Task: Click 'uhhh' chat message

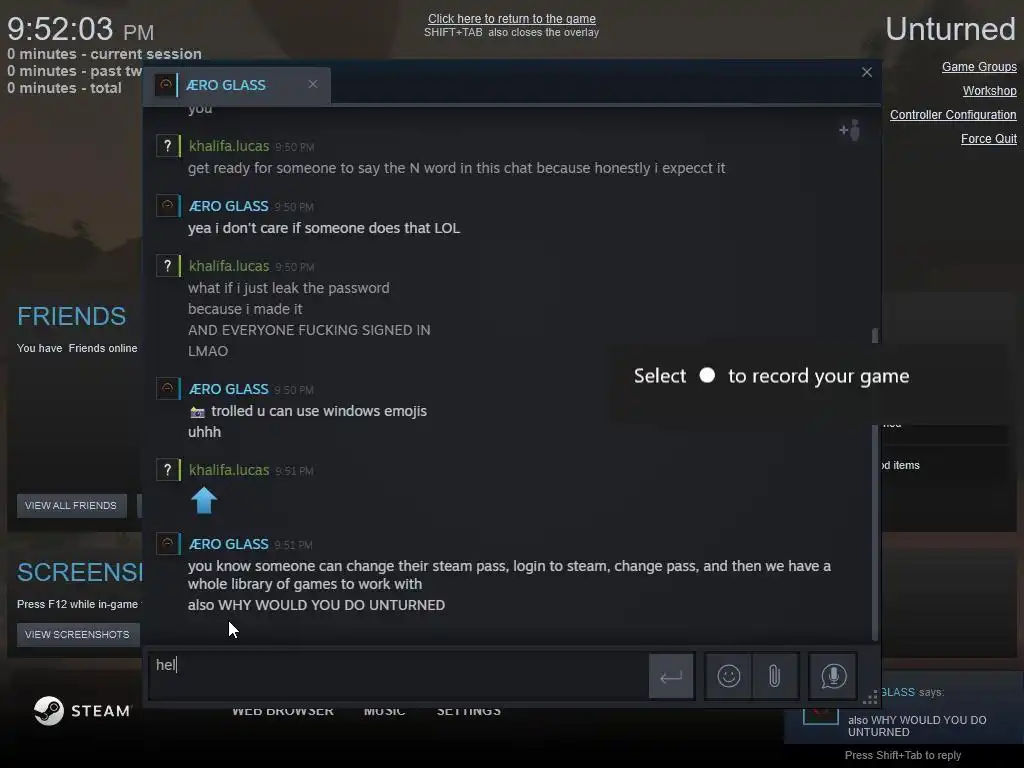Action: [204, 432]
